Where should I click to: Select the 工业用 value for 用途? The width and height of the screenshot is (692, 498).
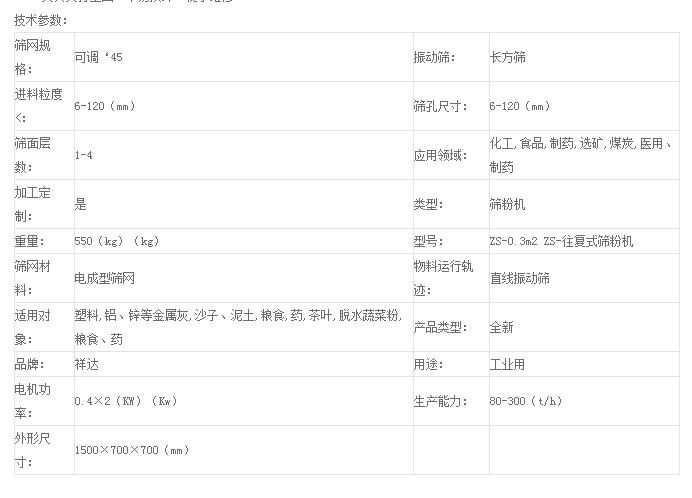(x=507, y=364)
